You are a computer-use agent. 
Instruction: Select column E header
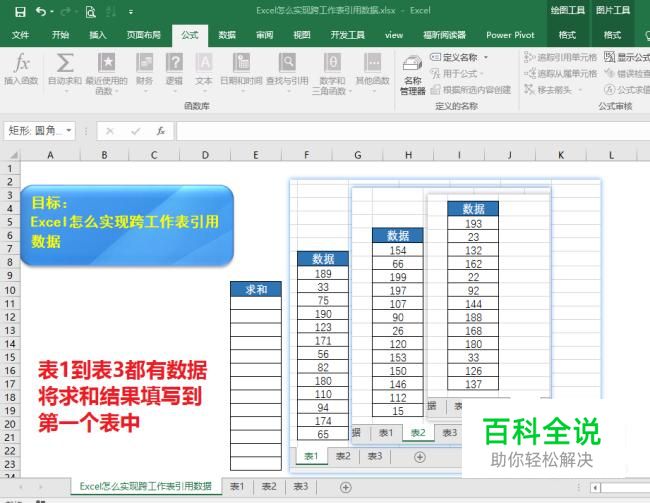click(x=256, y=156)
